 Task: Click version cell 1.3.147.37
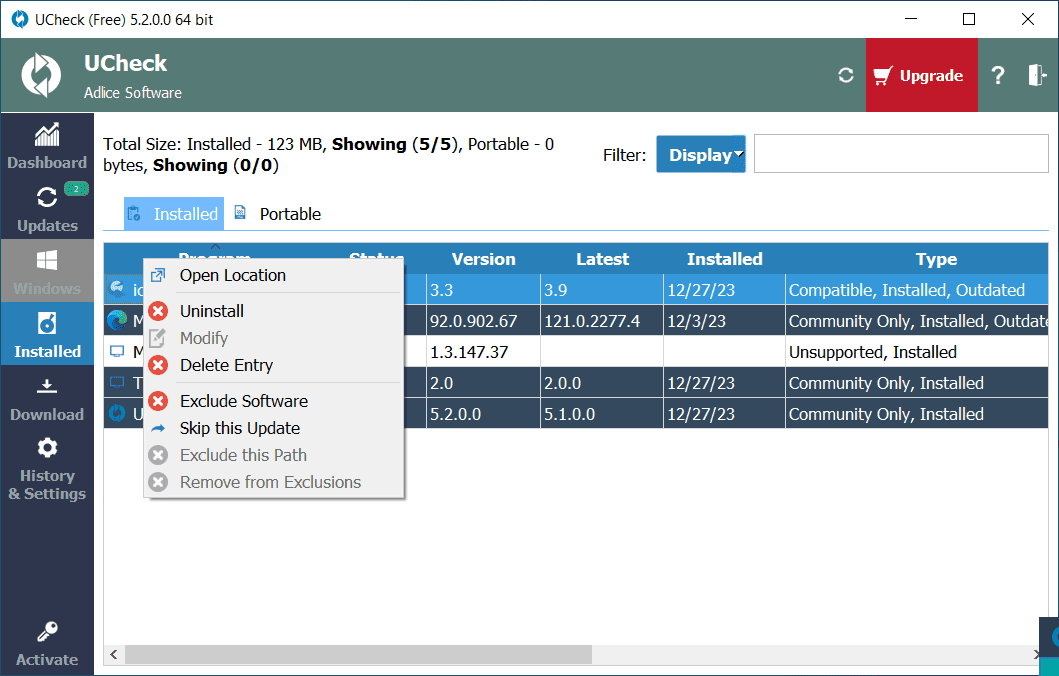483,352
